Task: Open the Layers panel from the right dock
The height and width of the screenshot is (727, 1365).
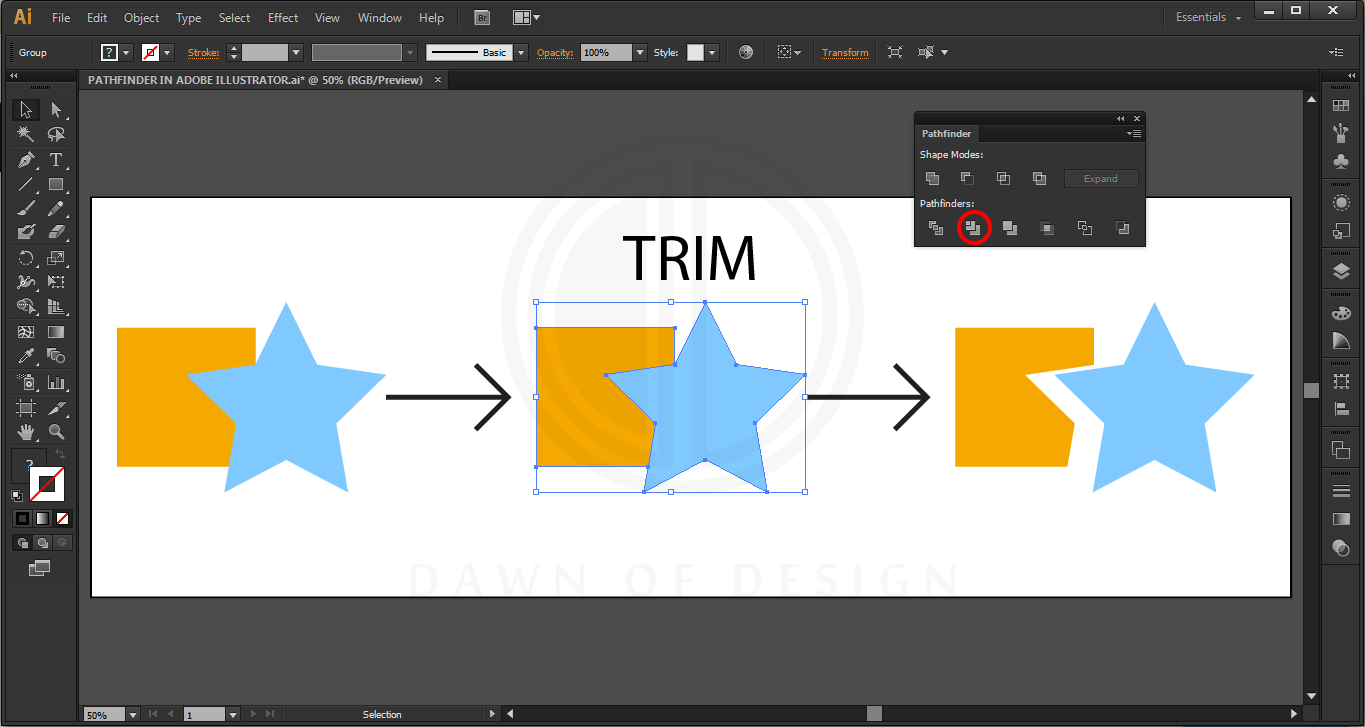Action: 1341,270
